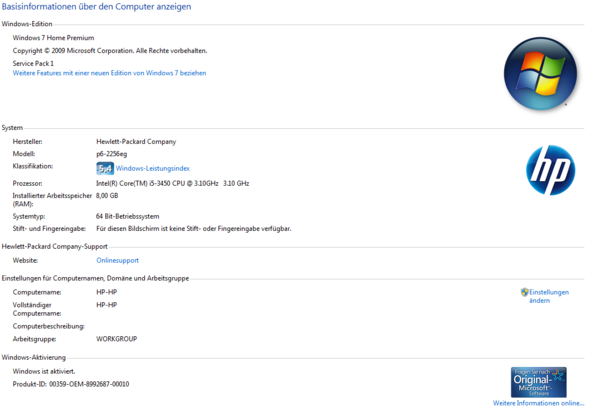Open Weitere Features mit einer neuen Edition link
Image resolution: width=590 pixels, height=416 pixels.
pos(109,73)
